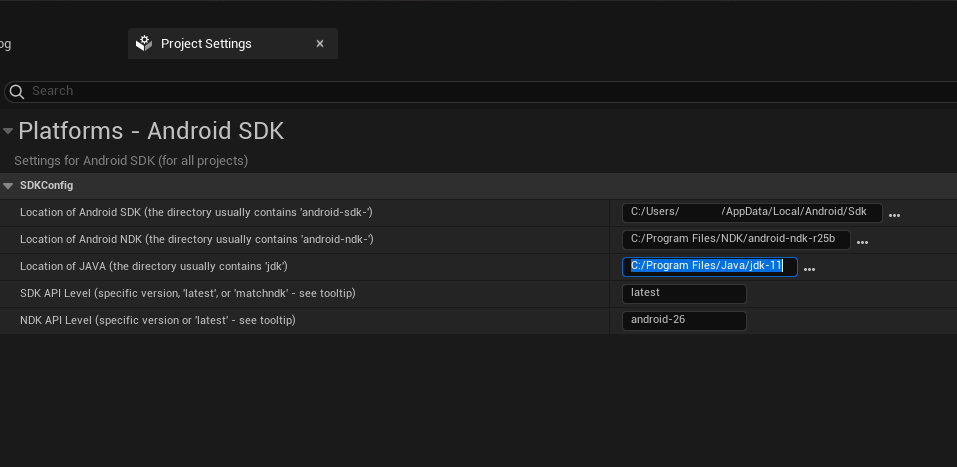
Task: Select the NDK API Level property label
Action: (x=157, y=320)
